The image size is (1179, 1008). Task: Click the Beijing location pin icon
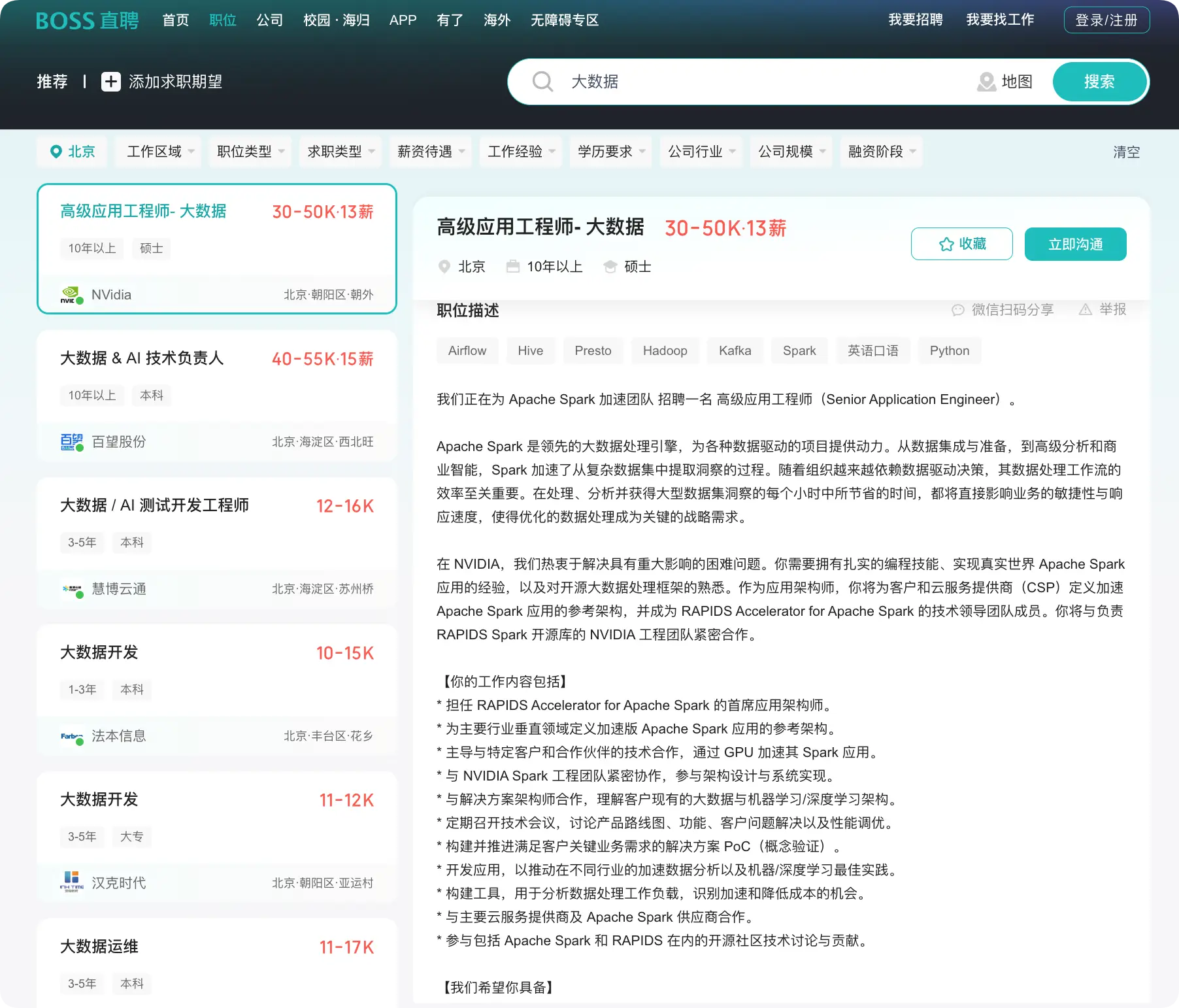point(56,152)
